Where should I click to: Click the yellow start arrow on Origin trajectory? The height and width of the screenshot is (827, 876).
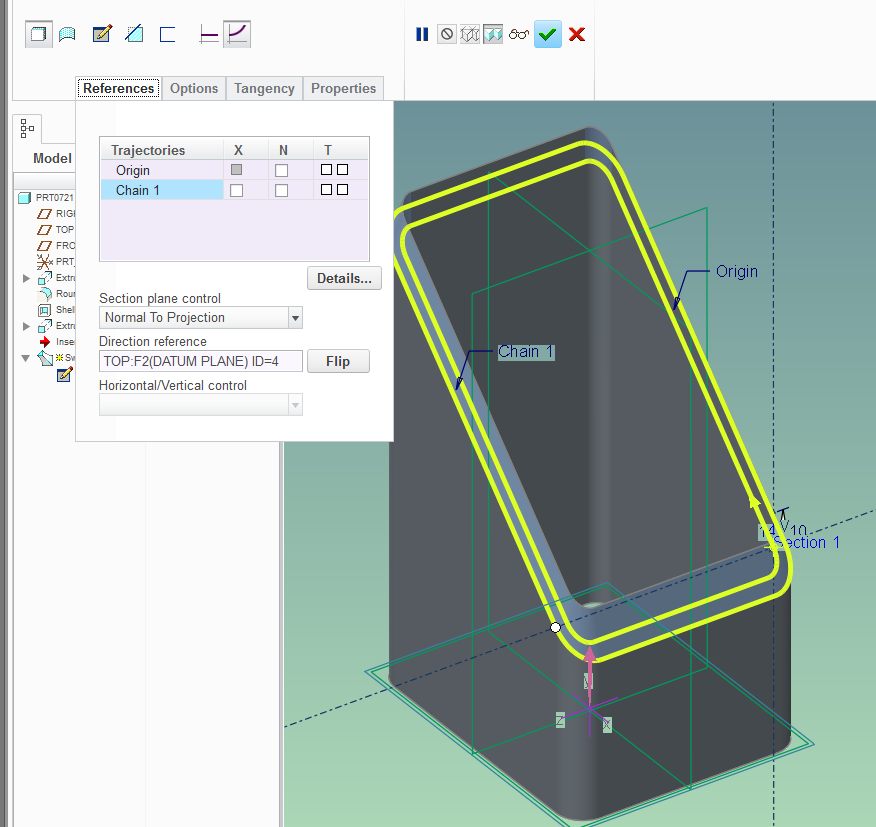pyautogui.click(x=754, y=501)
